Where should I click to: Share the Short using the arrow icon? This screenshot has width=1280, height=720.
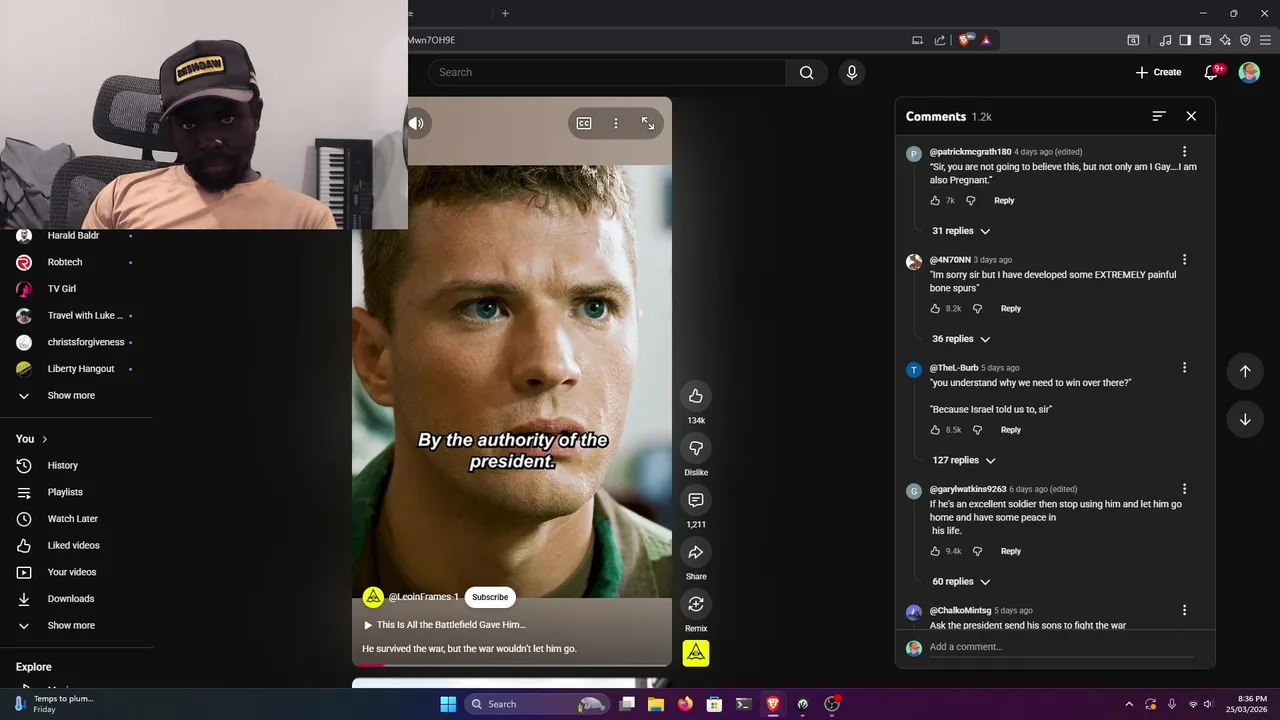696,552
